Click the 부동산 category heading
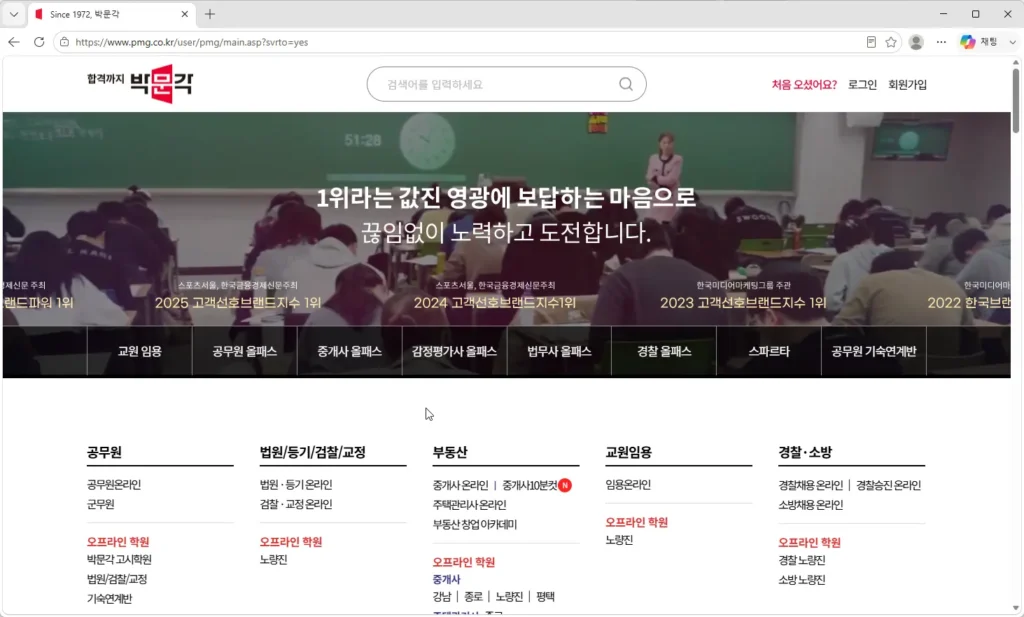Image resolution: width=1024 pixels, height=617 pixels. tap(449, 452)
